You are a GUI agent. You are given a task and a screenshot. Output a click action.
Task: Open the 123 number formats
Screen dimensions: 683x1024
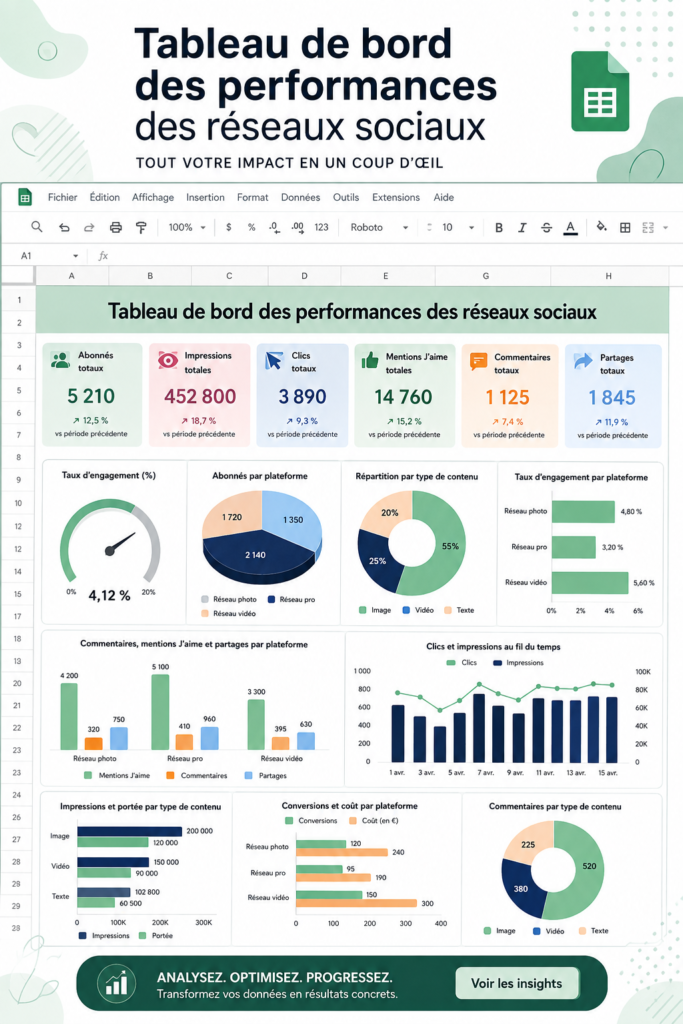pyautogui.click(x=321, y=227)
